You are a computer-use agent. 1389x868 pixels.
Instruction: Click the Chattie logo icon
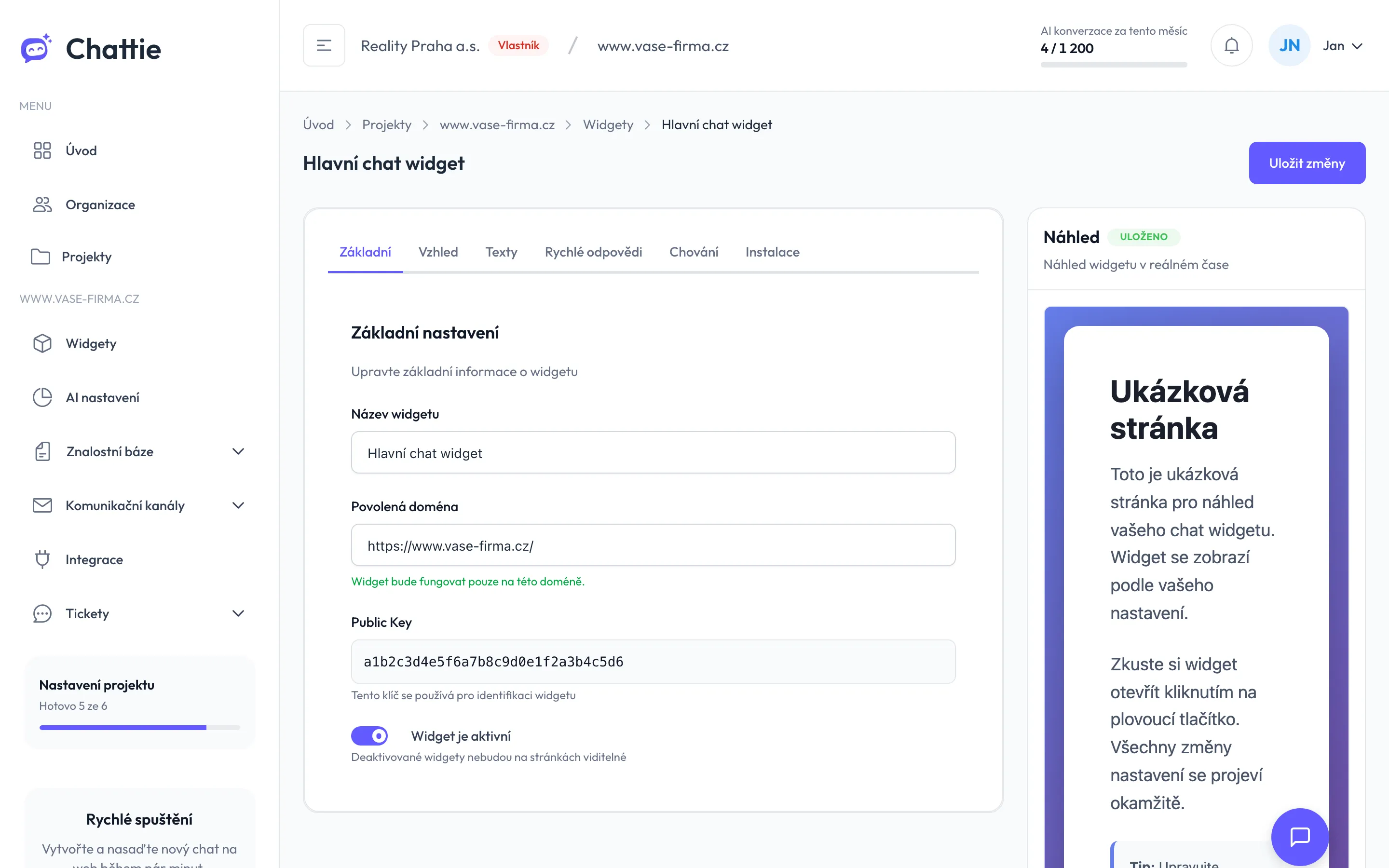click(36, 48)
